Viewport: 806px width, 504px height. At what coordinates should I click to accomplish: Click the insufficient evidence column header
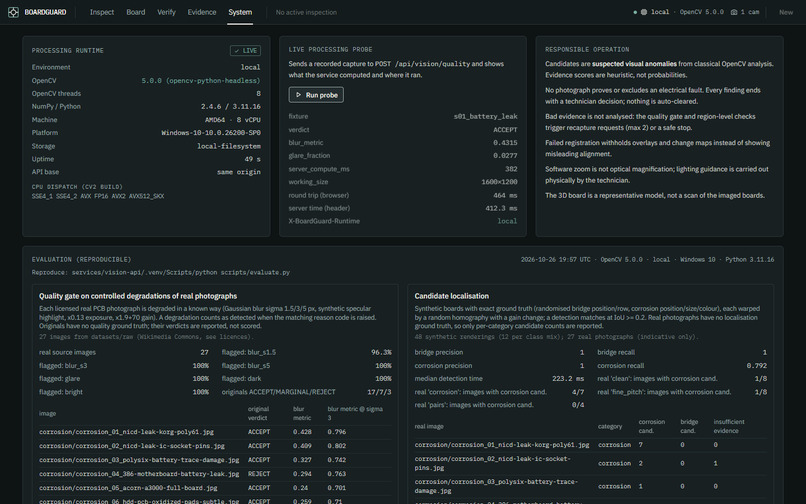pos(729,426)
